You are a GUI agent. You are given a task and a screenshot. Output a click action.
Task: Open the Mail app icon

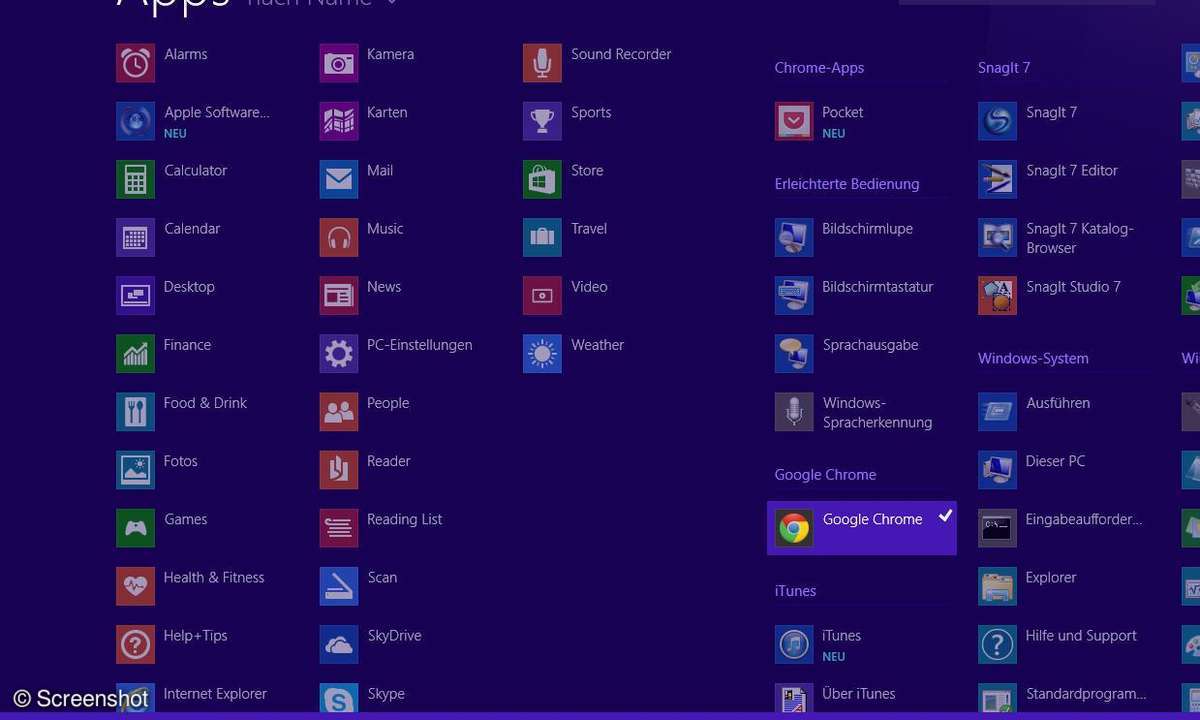pyautogui.click(x=339, y=179)
